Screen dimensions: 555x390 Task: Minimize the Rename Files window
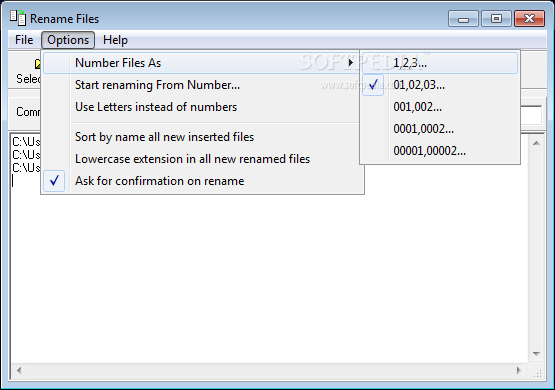463,19
